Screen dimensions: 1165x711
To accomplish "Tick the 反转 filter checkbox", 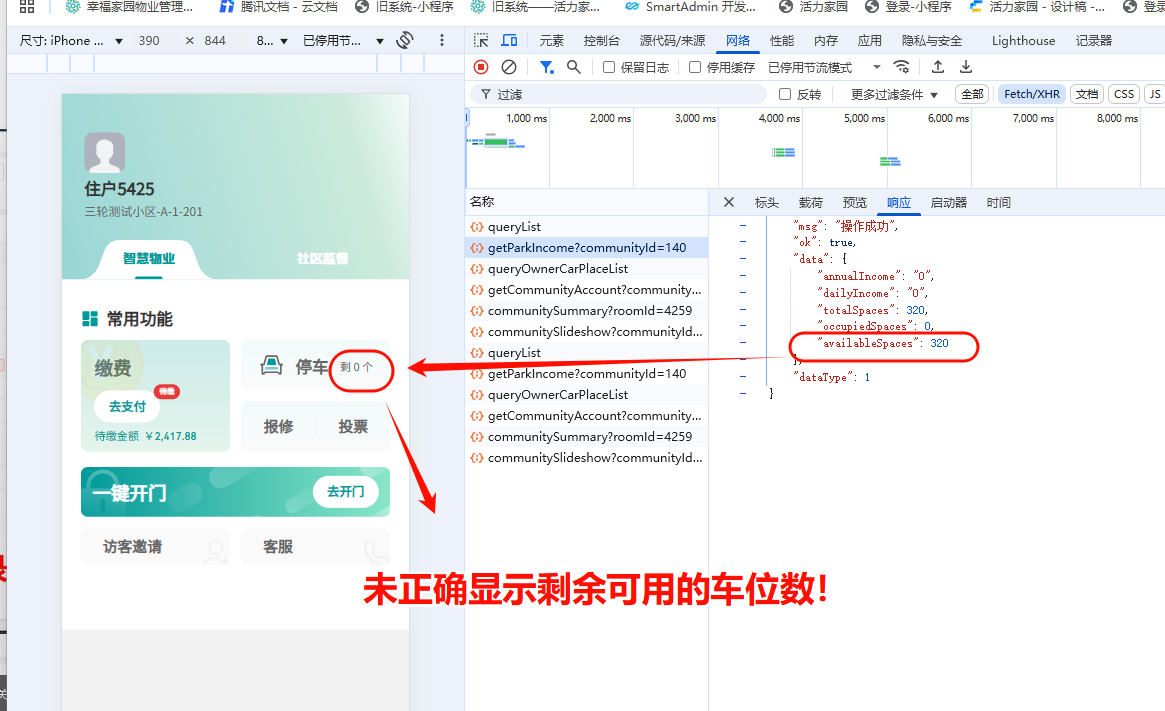I will click(786, 94).
